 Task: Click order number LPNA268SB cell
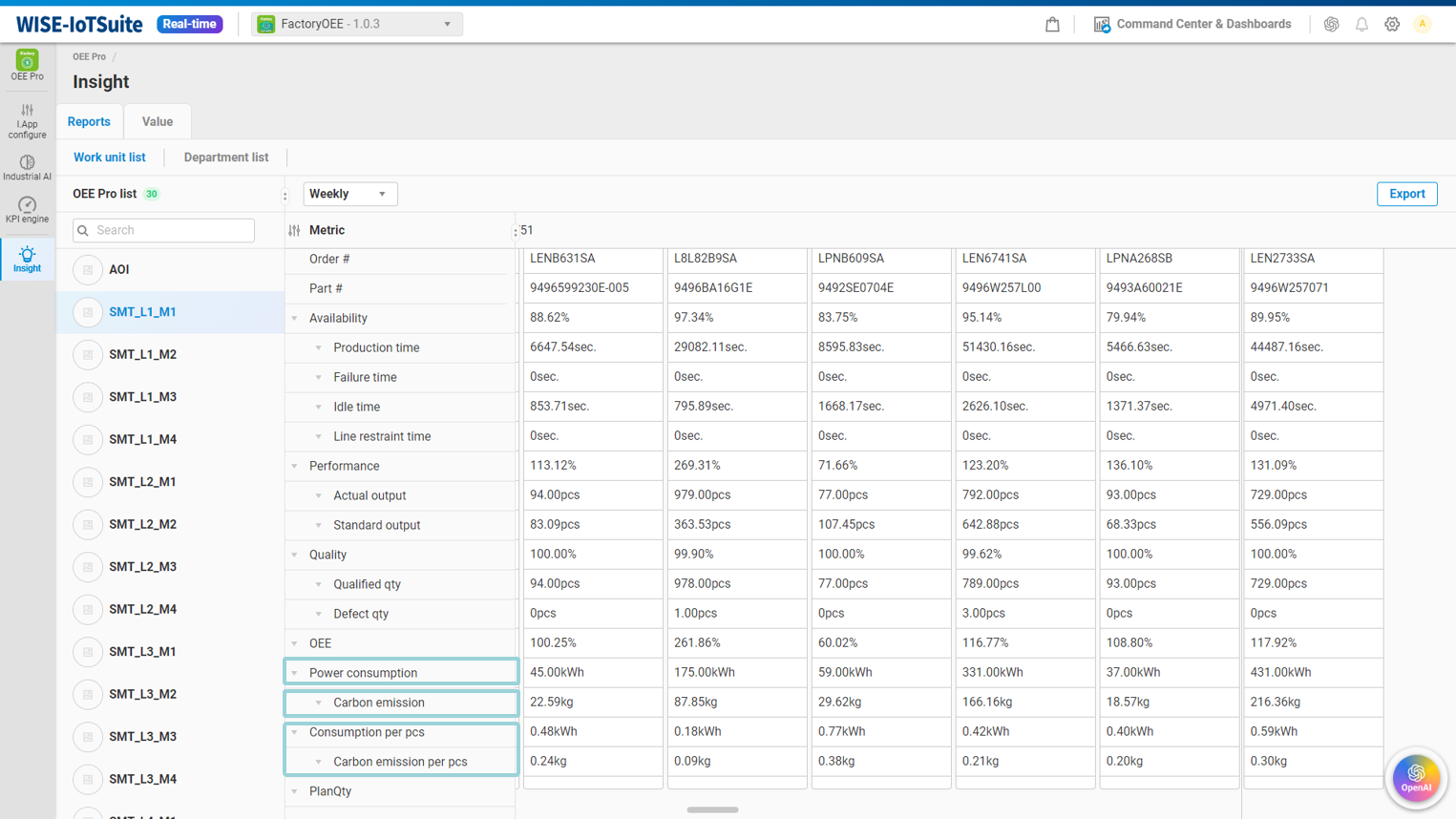click(1170, 259)
